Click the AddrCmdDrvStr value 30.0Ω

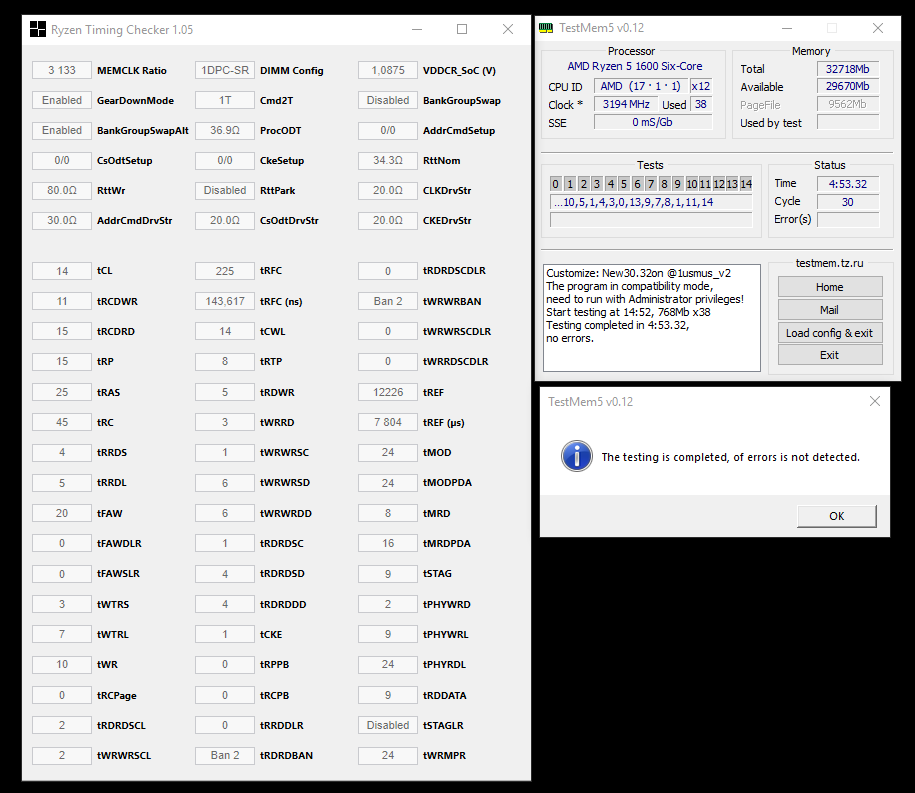point(62,221)
